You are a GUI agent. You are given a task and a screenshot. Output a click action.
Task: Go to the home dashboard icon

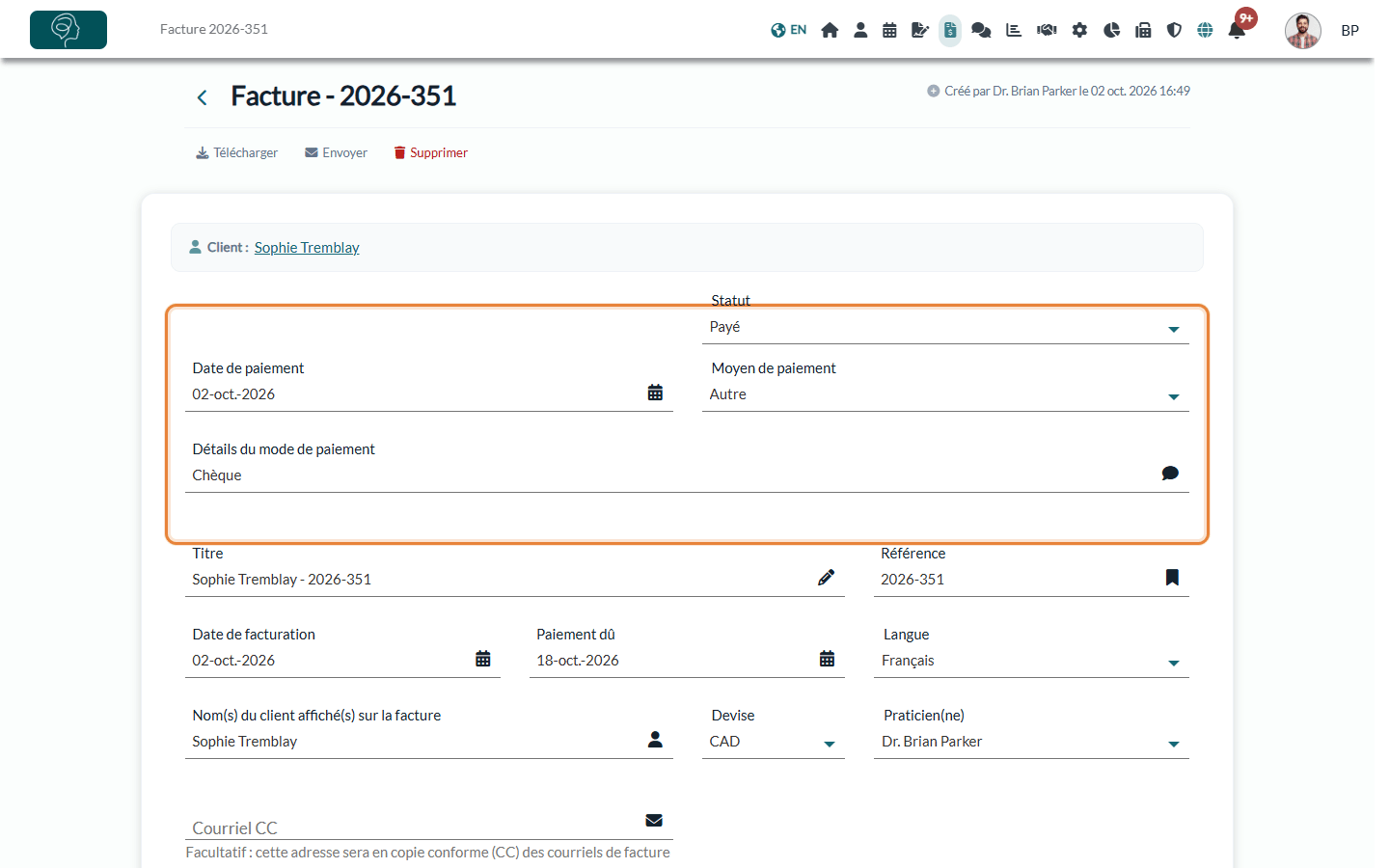tap(830, 30)
